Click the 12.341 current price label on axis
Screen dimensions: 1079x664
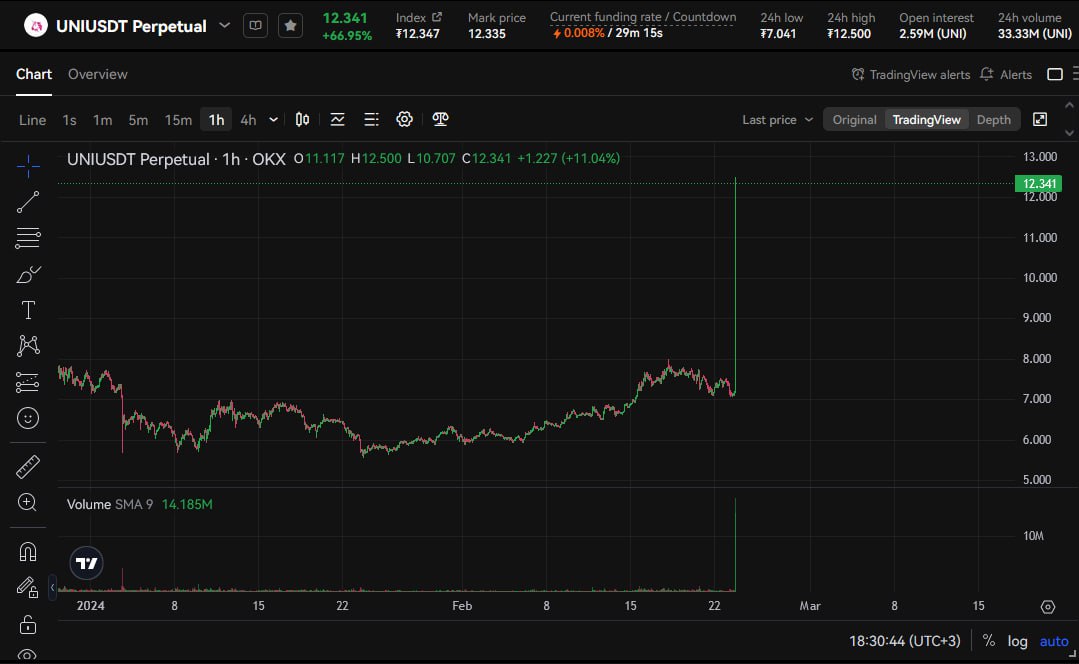[x=1038, y=184]
